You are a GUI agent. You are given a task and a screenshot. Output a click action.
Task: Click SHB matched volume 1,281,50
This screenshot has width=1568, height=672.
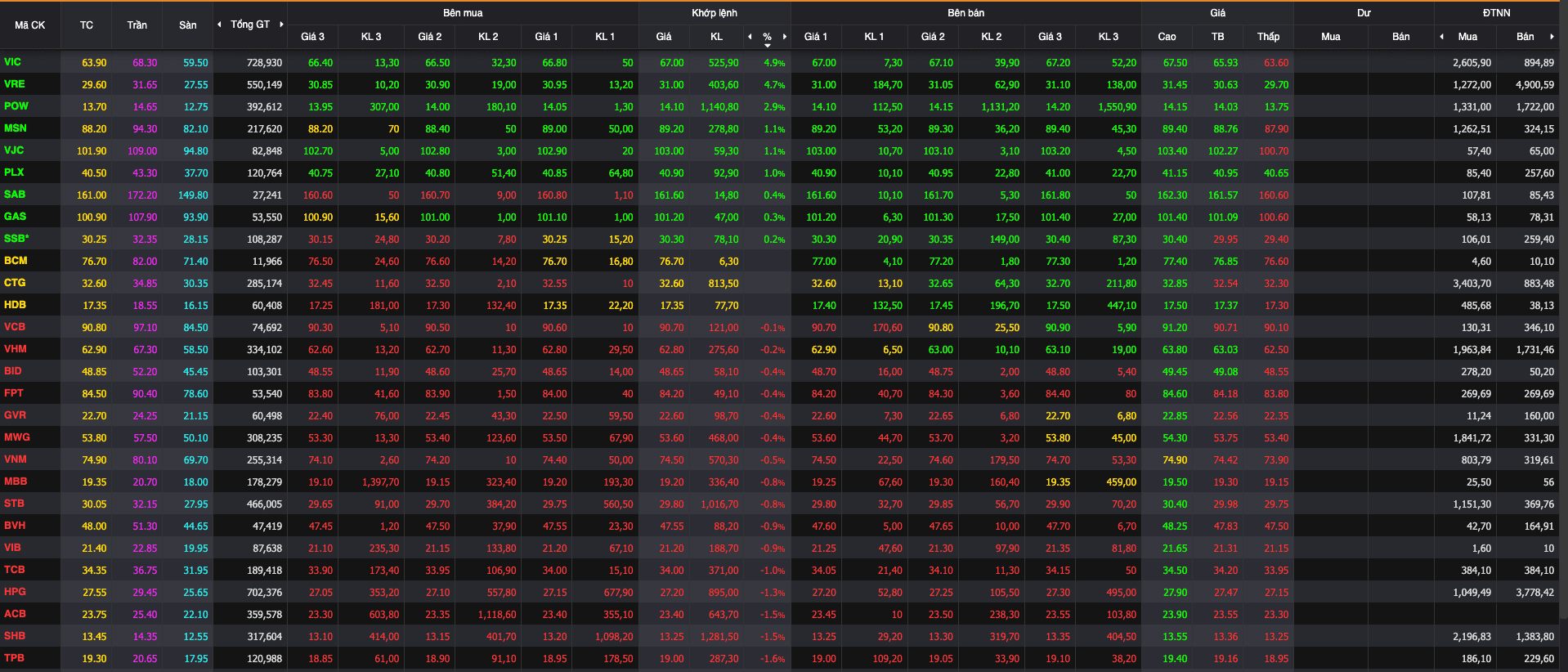[719, 637]
